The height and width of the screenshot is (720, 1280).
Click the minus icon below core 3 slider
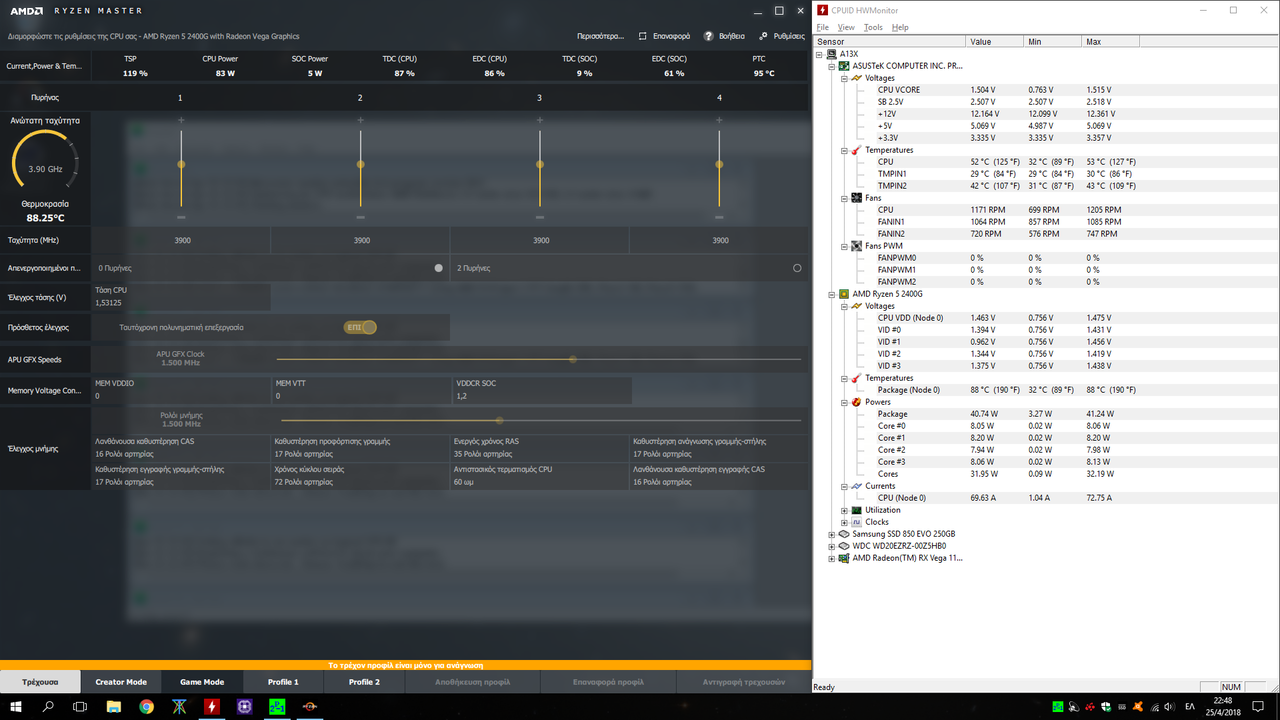point(540,217)
